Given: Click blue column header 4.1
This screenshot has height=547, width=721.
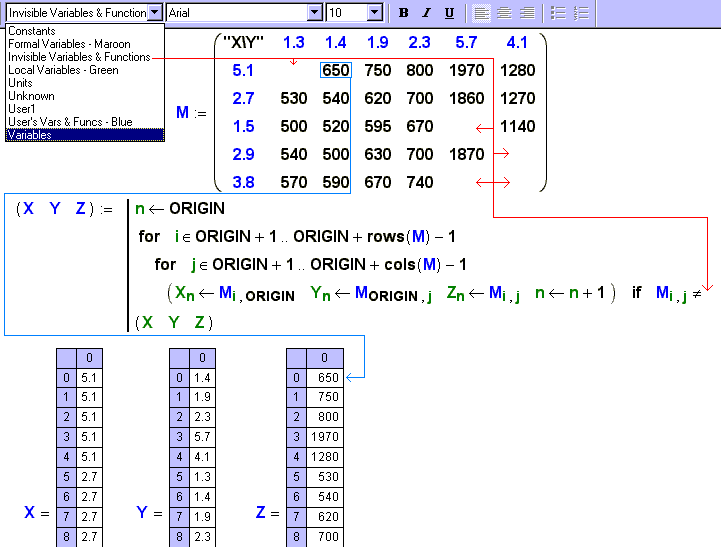Looking at the screenshot, I should [x=517, y=43].
